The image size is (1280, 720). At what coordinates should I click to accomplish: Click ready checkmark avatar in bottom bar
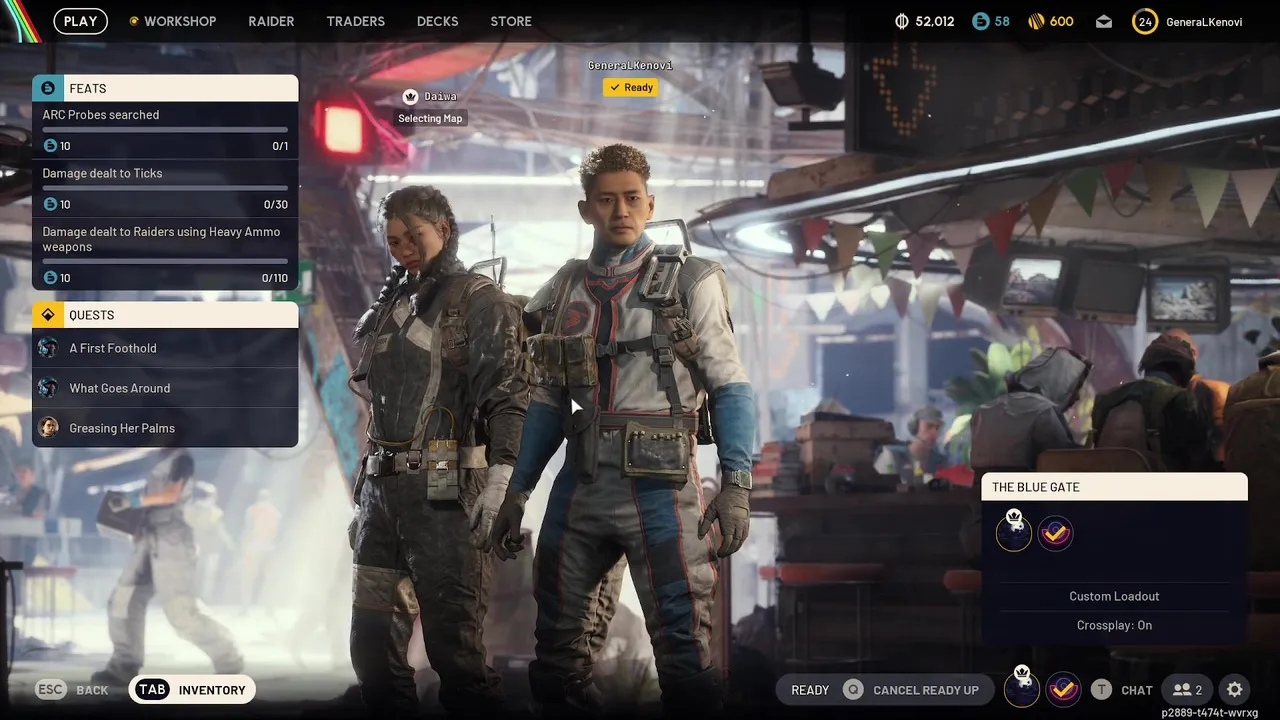click(x=1063, y=688)
